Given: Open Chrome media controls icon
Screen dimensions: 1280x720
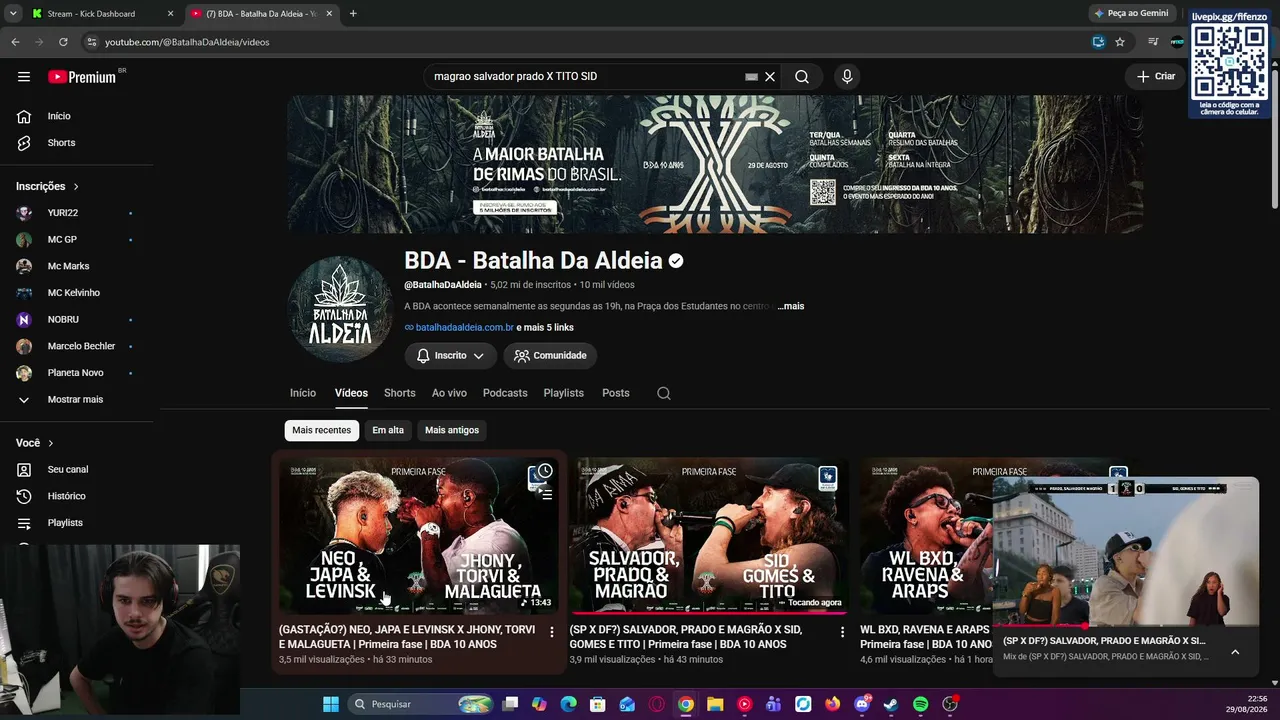Looking at the screenshot, I should (x=1153, y=42).
